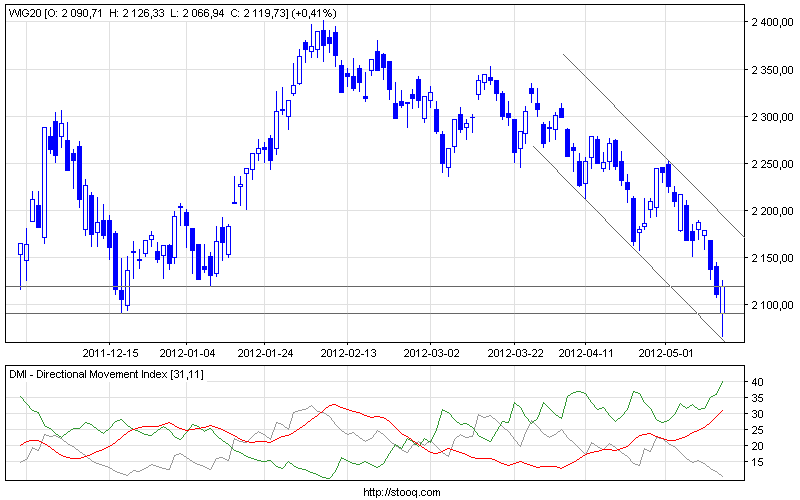Click the 2012-01-04 date label
This screenshot has width=800, height=500.
pos(187,353)
